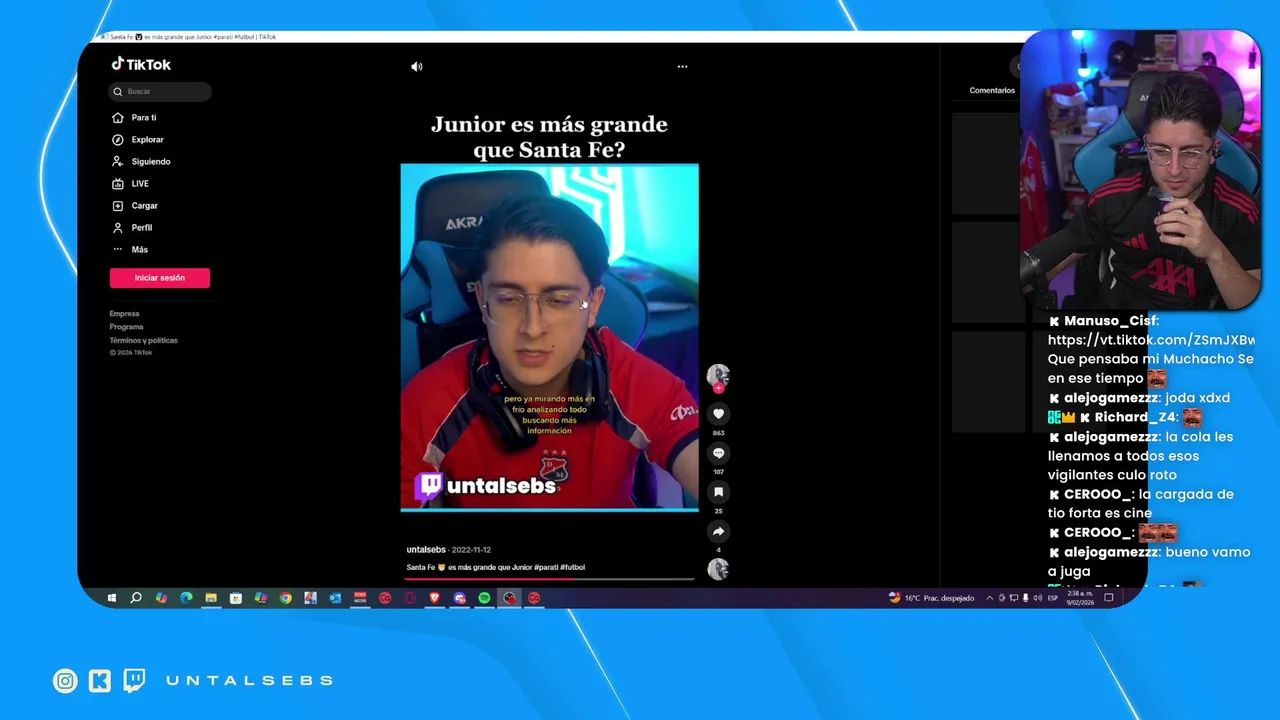Select the browser tab title
Image resolution: width=1280 pixels, height=720 pixels.
[x=191, y=37]
